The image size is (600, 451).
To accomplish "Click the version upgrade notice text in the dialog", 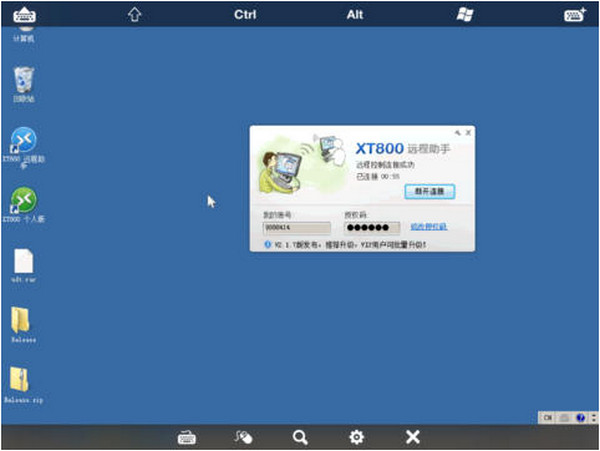I will pyautogui.click(x=351, y=244).
